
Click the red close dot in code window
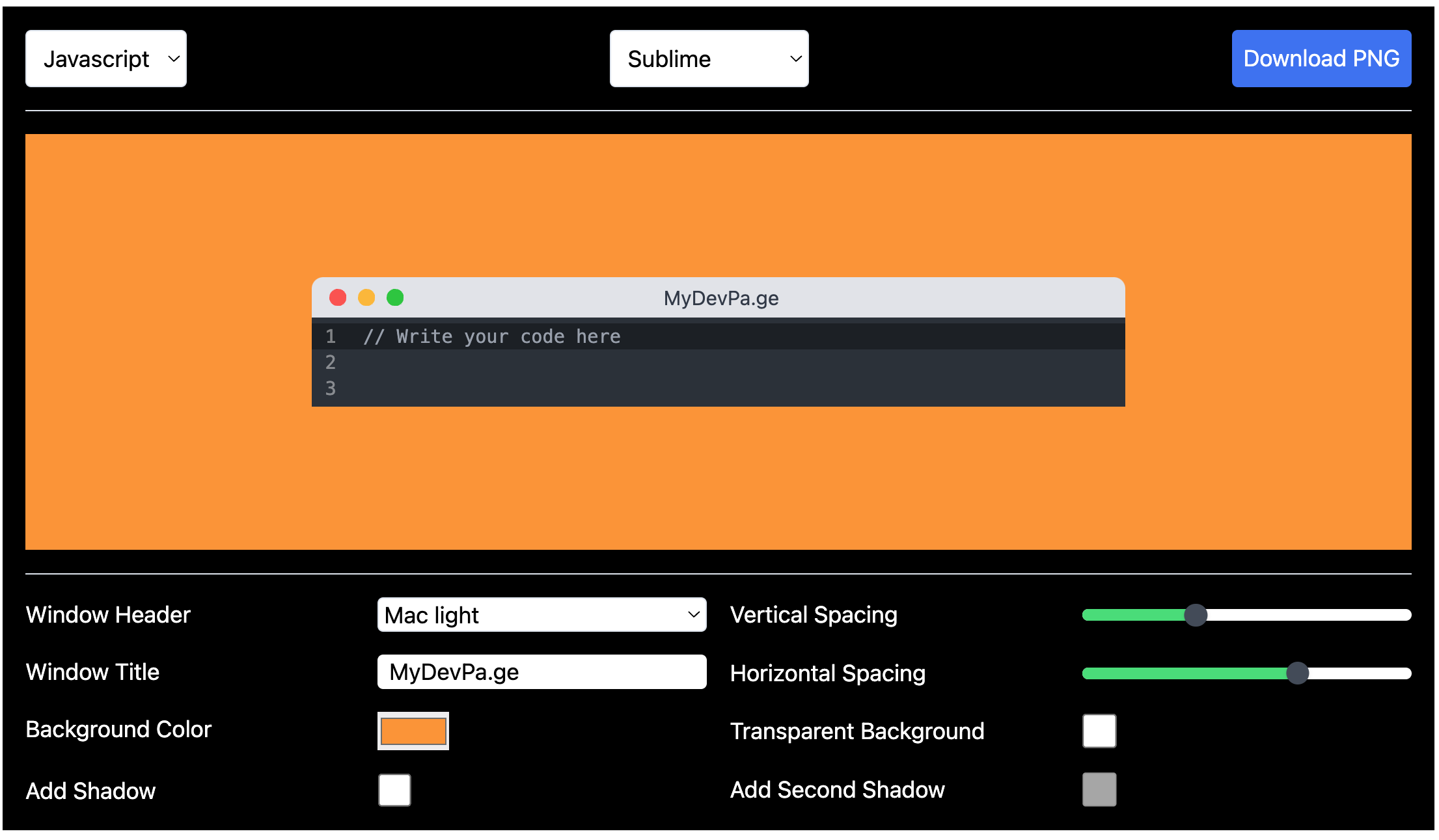[338, 297]
